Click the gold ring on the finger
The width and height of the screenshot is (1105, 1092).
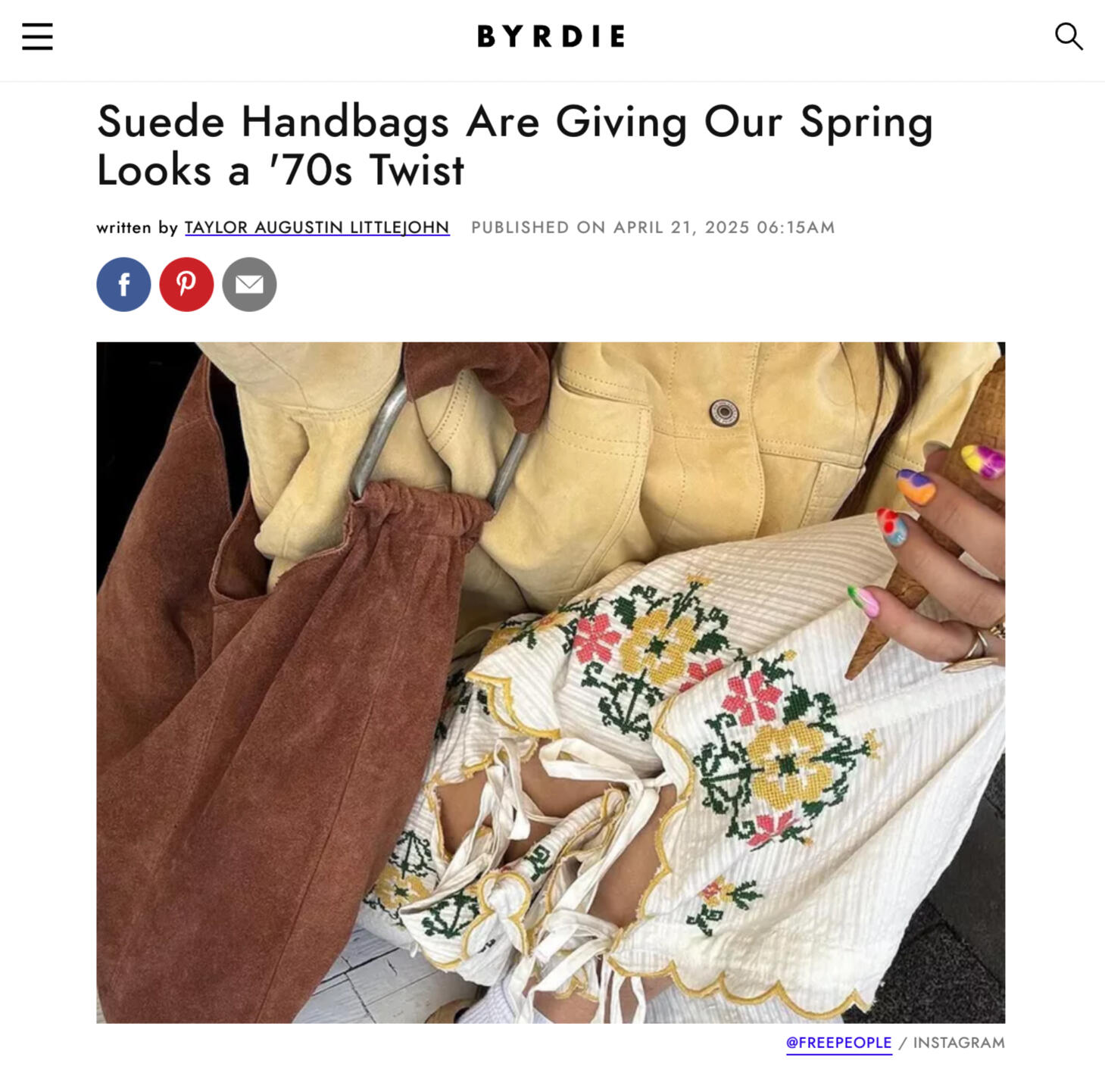pyautogui.click(x=977, y=644)
